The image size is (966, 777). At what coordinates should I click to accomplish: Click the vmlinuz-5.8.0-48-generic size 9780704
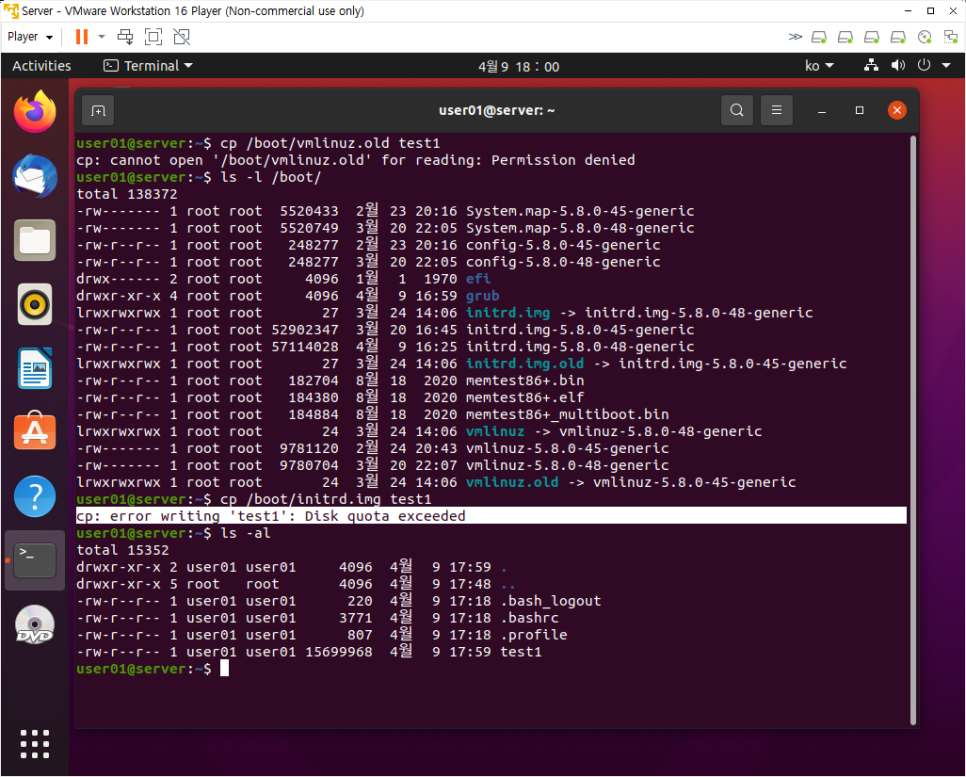pyautogui.click(x=309, y=466)
